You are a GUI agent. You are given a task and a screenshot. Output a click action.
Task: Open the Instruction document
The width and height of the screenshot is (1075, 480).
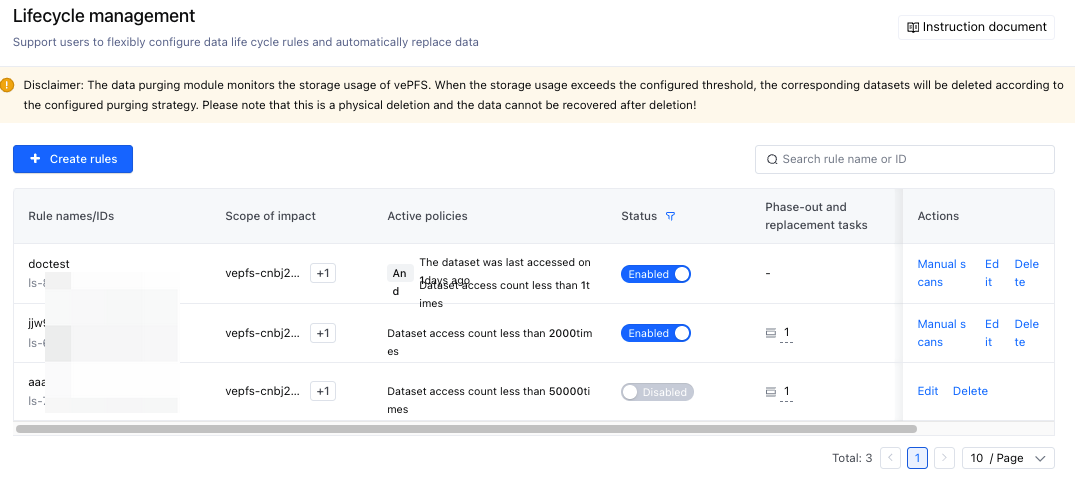tap(976, 27)
